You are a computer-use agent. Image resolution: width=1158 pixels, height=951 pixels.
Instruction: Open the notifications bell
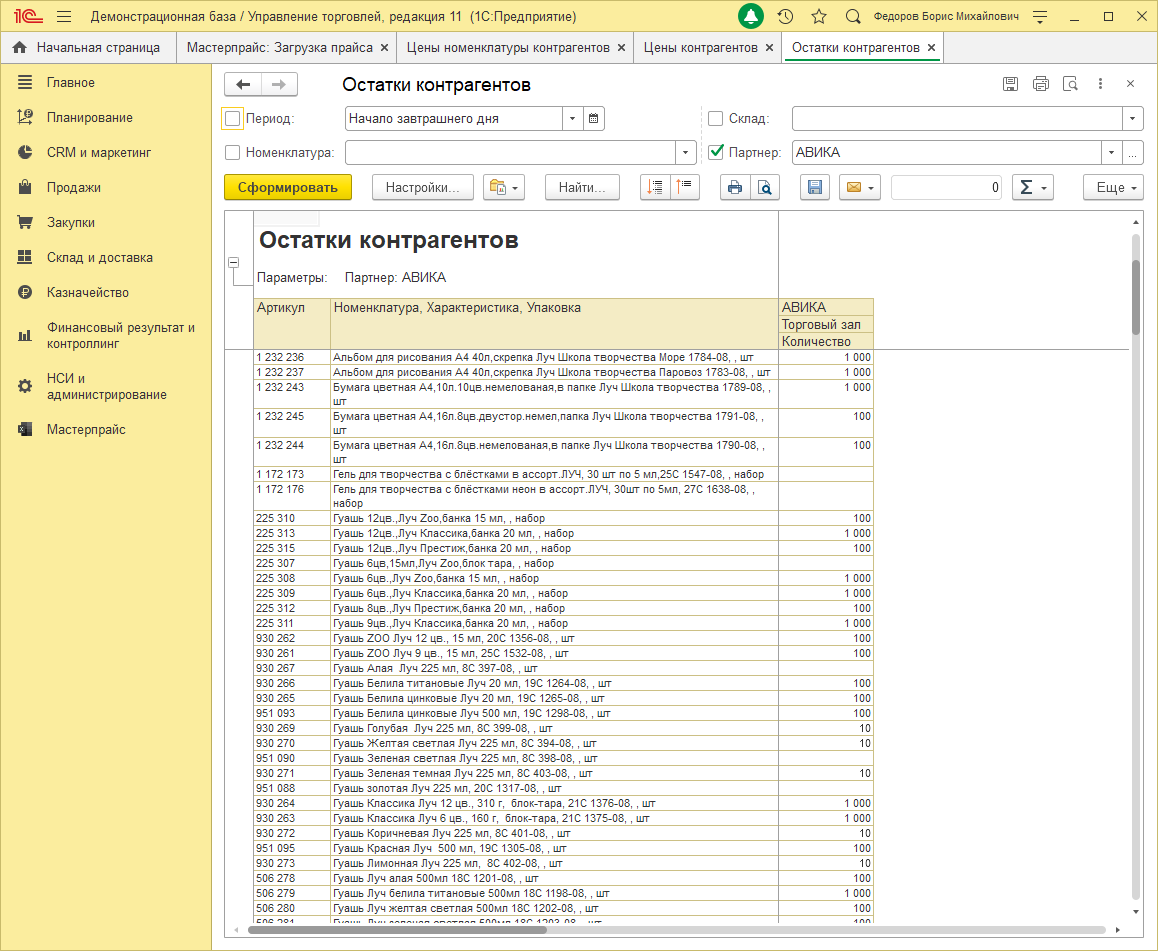(750, 17)
